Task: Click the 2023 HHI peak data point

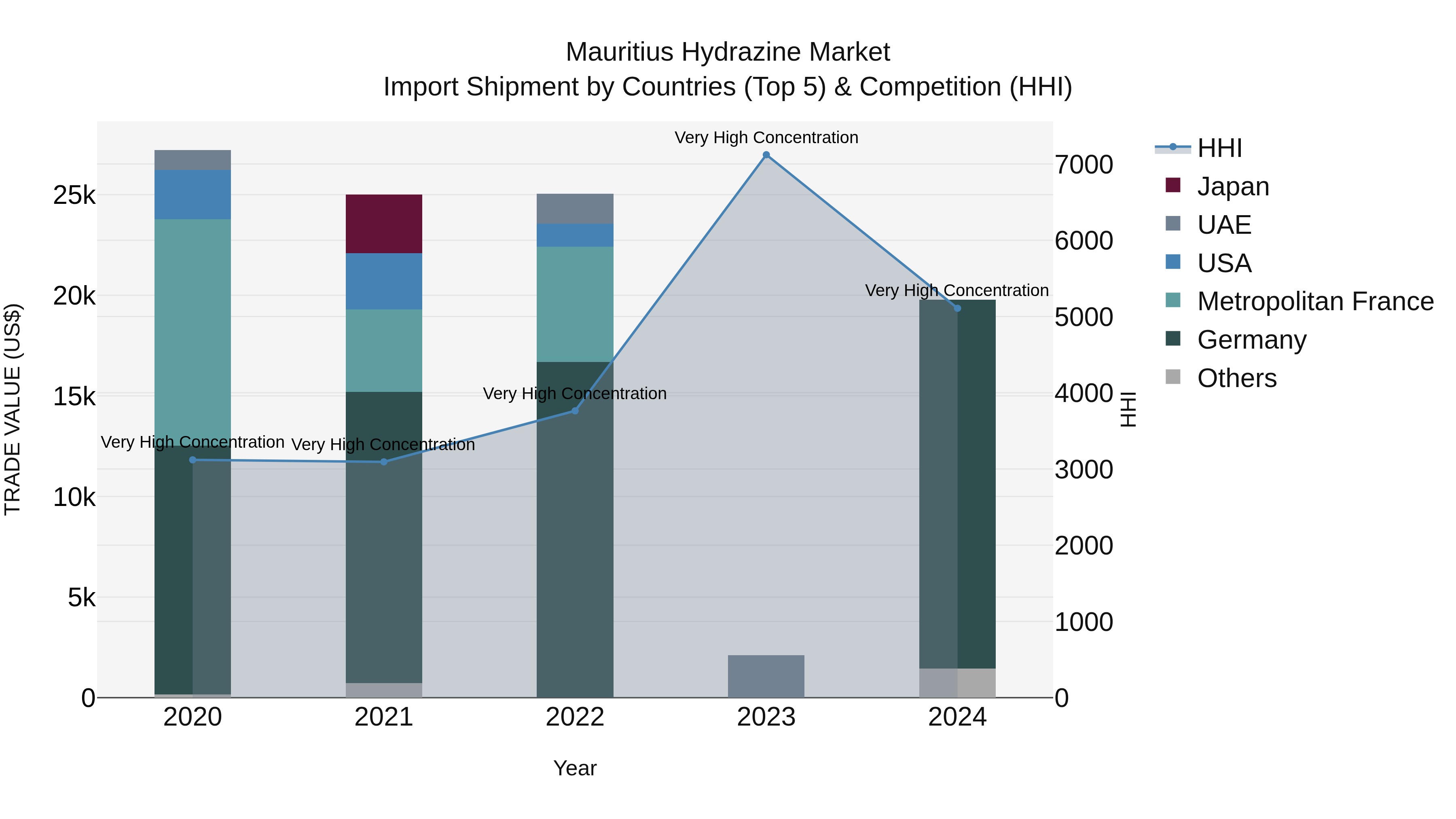Action: pos(766,155)
